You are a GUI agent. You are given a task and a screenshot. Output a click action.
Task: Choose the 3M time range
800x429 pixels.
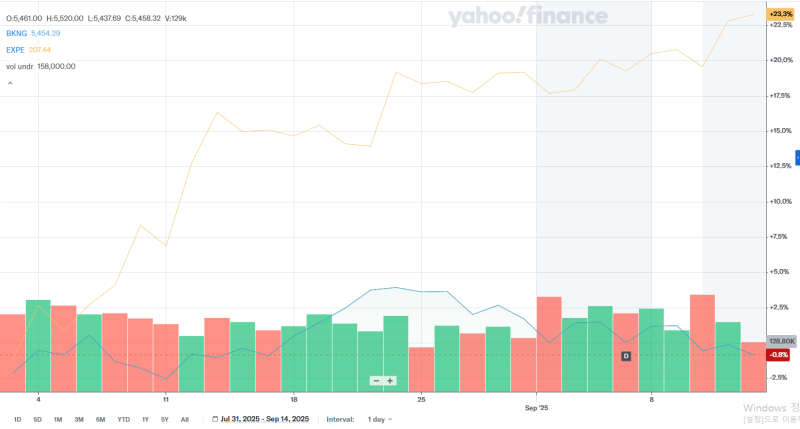tap(79, 419)
